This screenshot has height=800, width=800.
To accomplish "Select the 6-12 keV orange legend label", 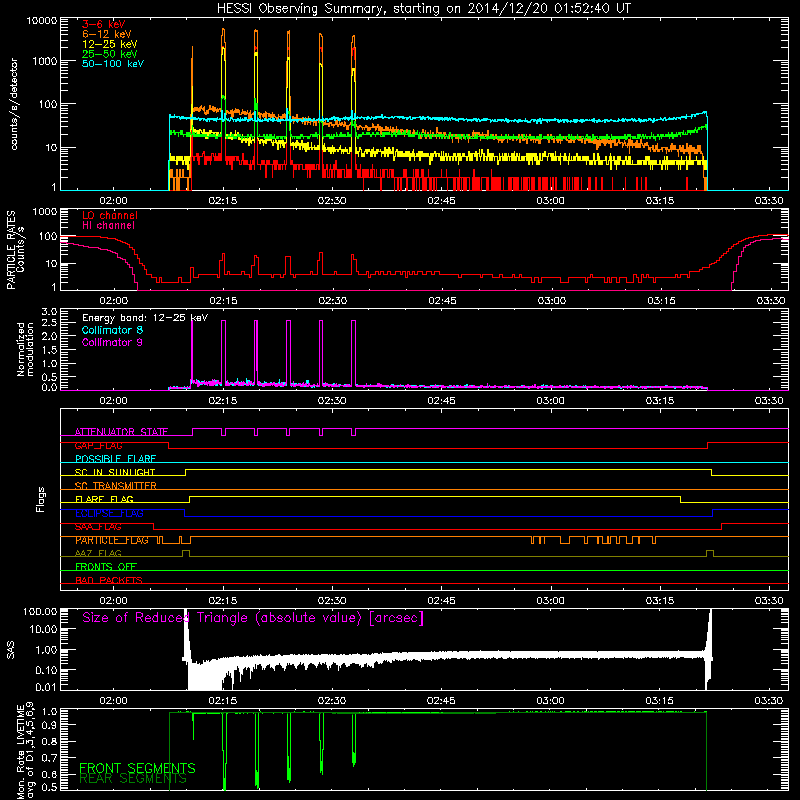I will [107, 34].
